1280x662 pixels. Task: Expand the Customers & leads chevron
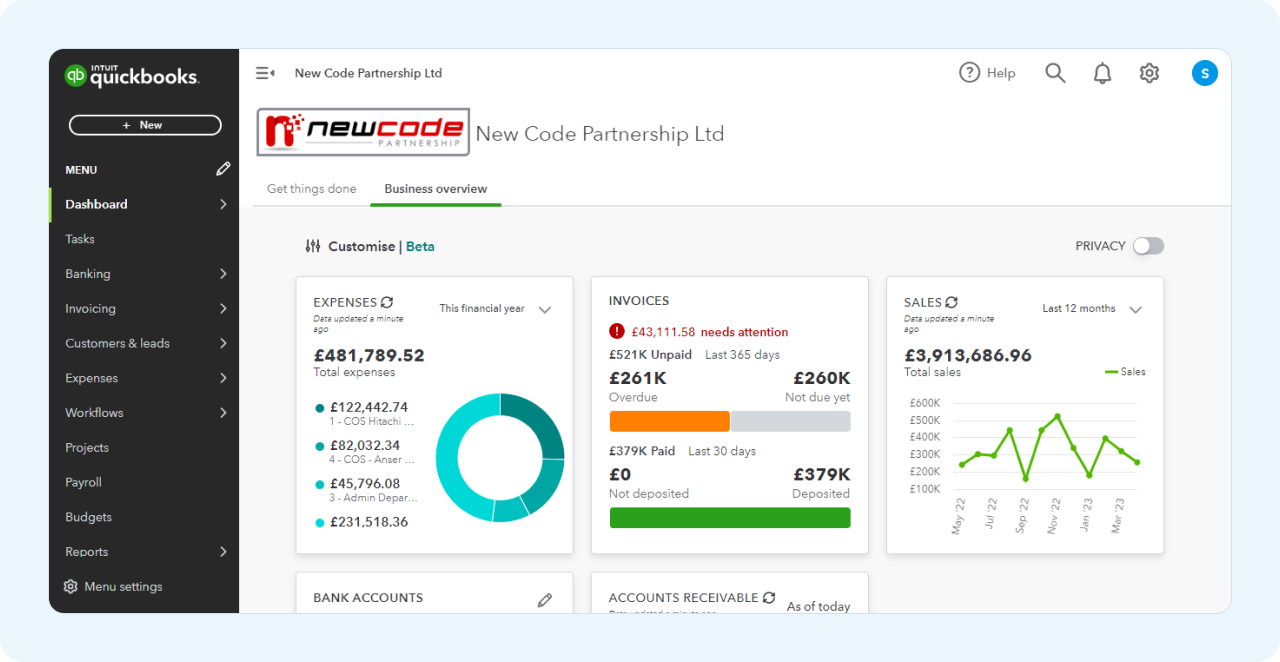223,343
